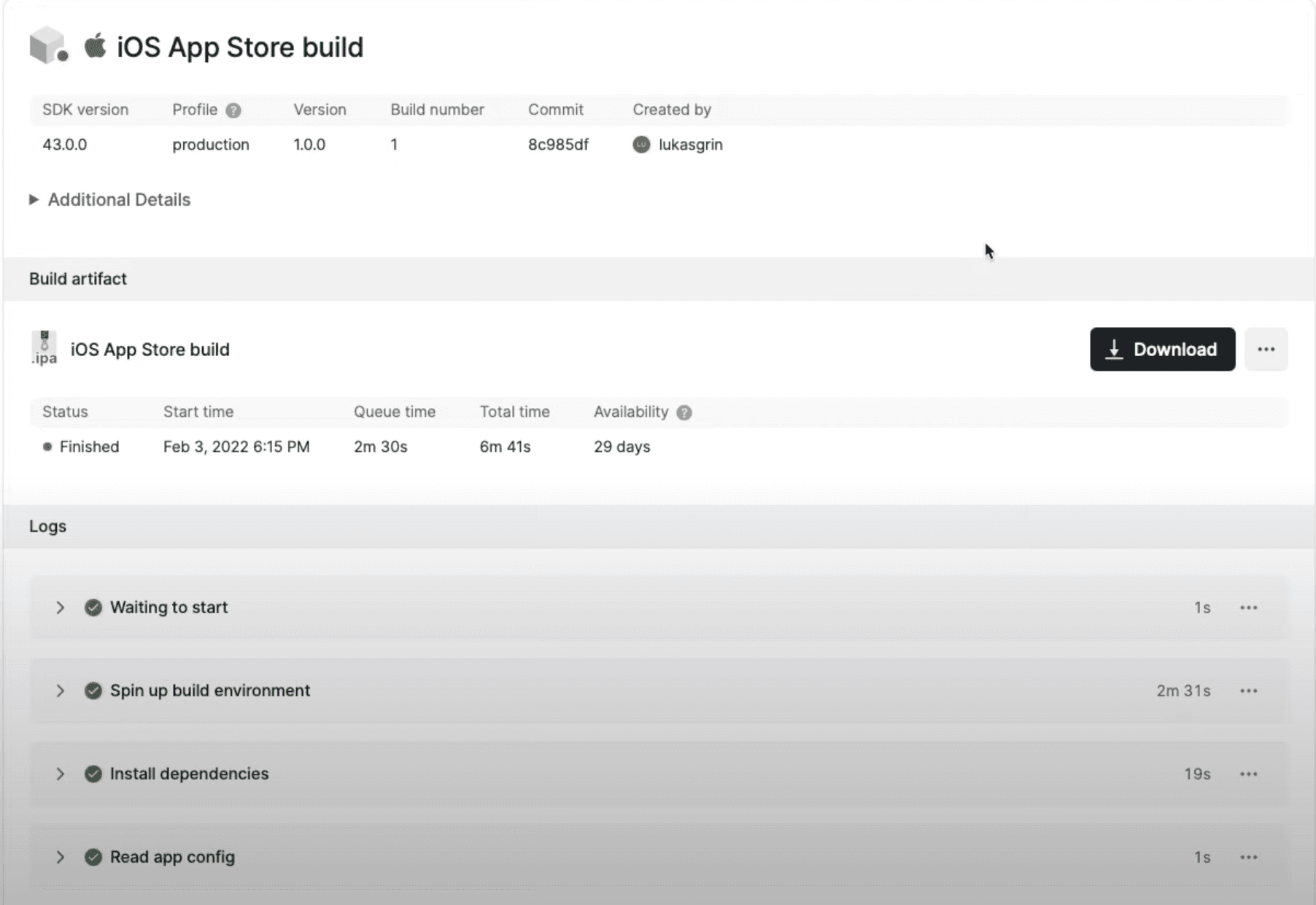The width and height of the screenshot is (1316, 905).
Task: Open the Profile help tooltip icon
Action: [233, 110]
